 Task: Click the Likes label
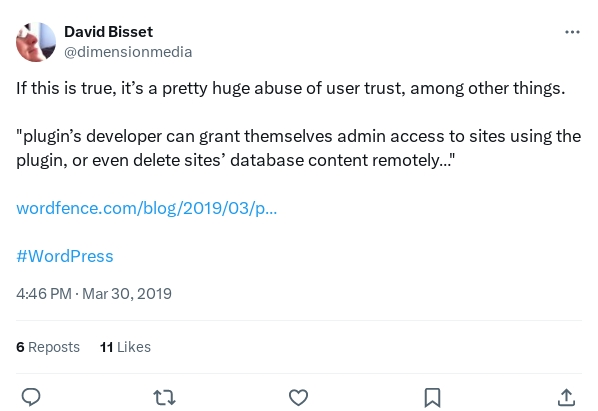134,347
